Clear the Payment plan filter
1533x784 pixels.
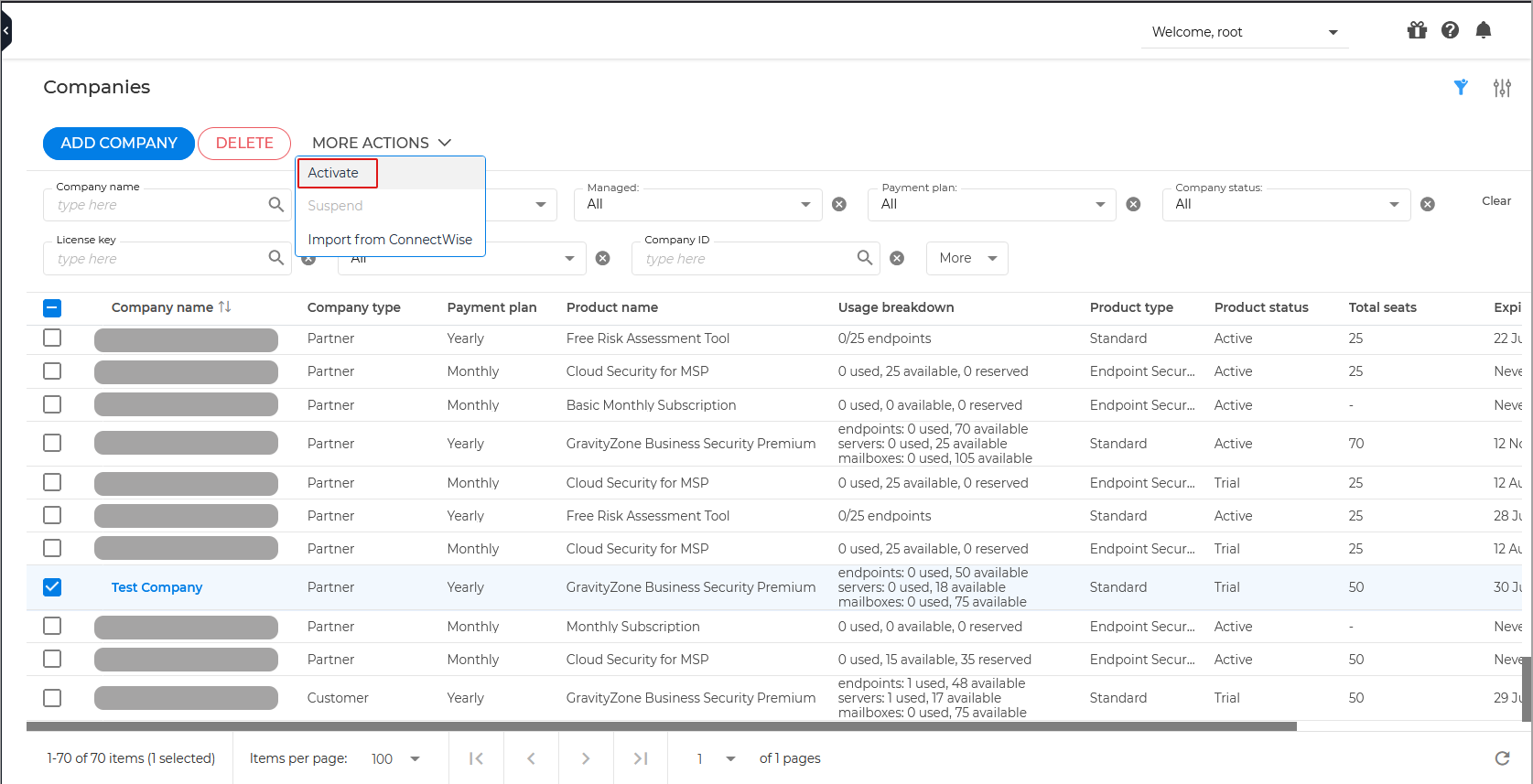coord(1133,204)
